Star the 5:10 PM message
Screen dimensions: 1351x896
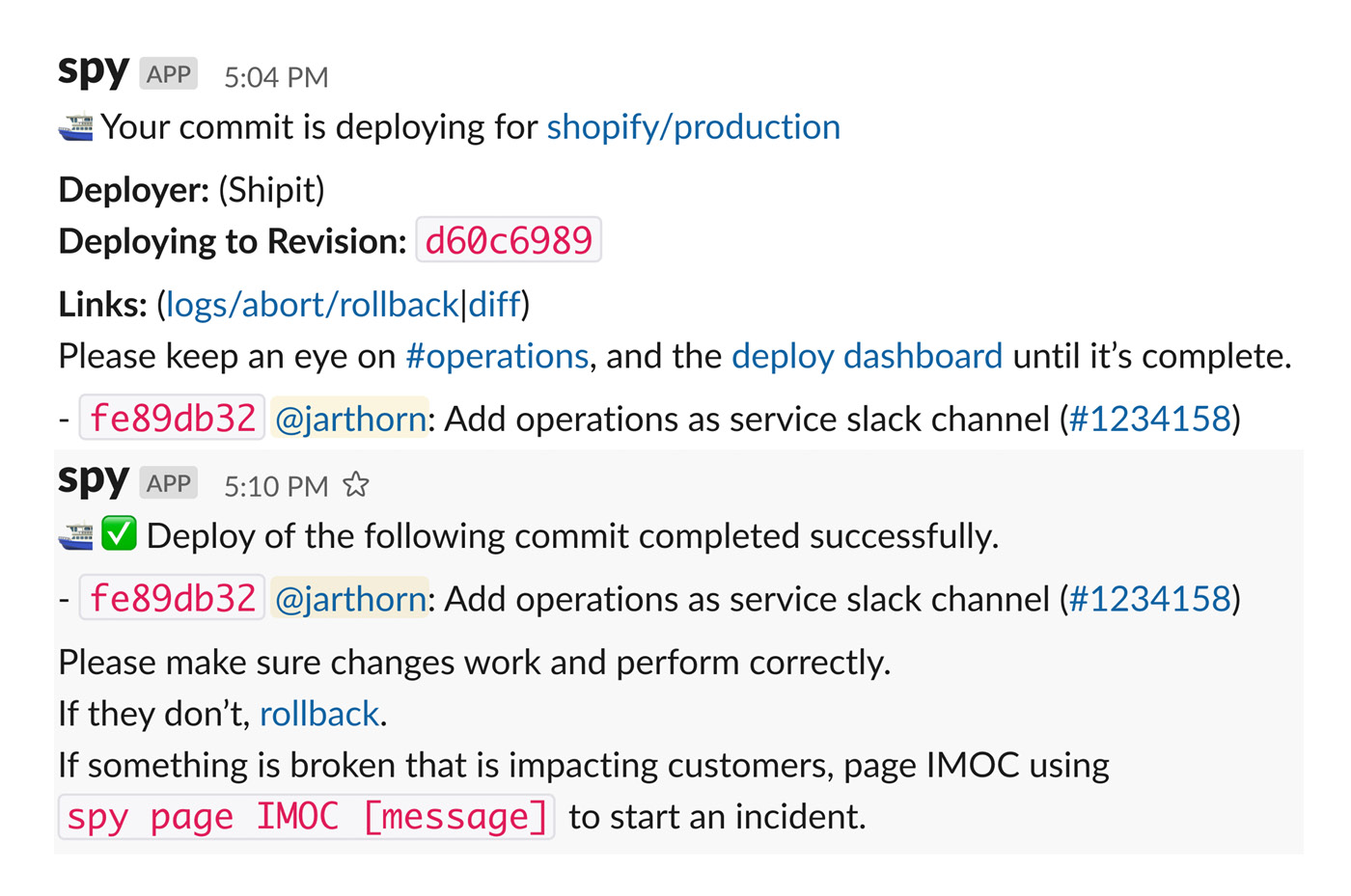pos(356,485)
